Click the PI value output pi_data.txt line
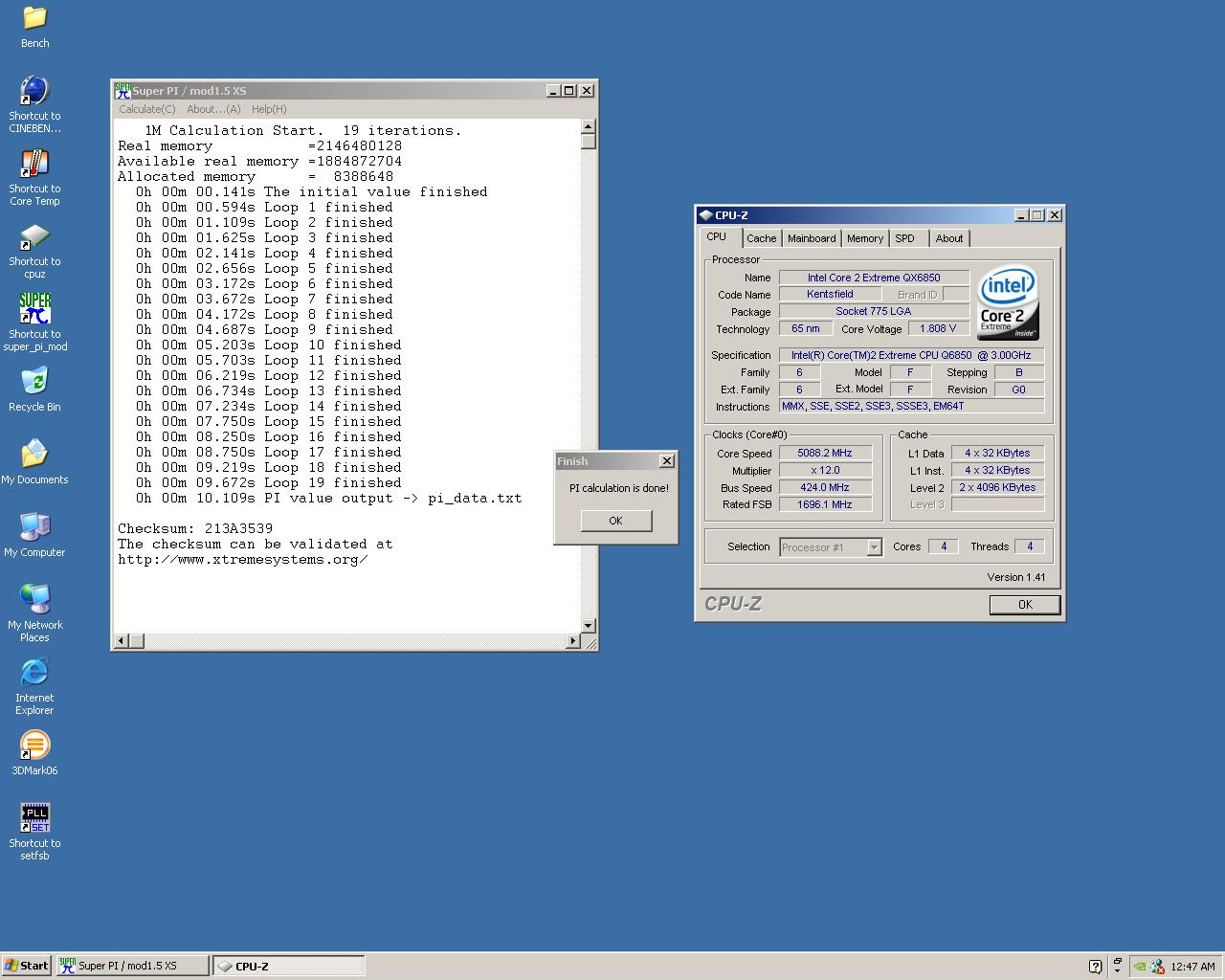1225x980 pixels. 328,498
